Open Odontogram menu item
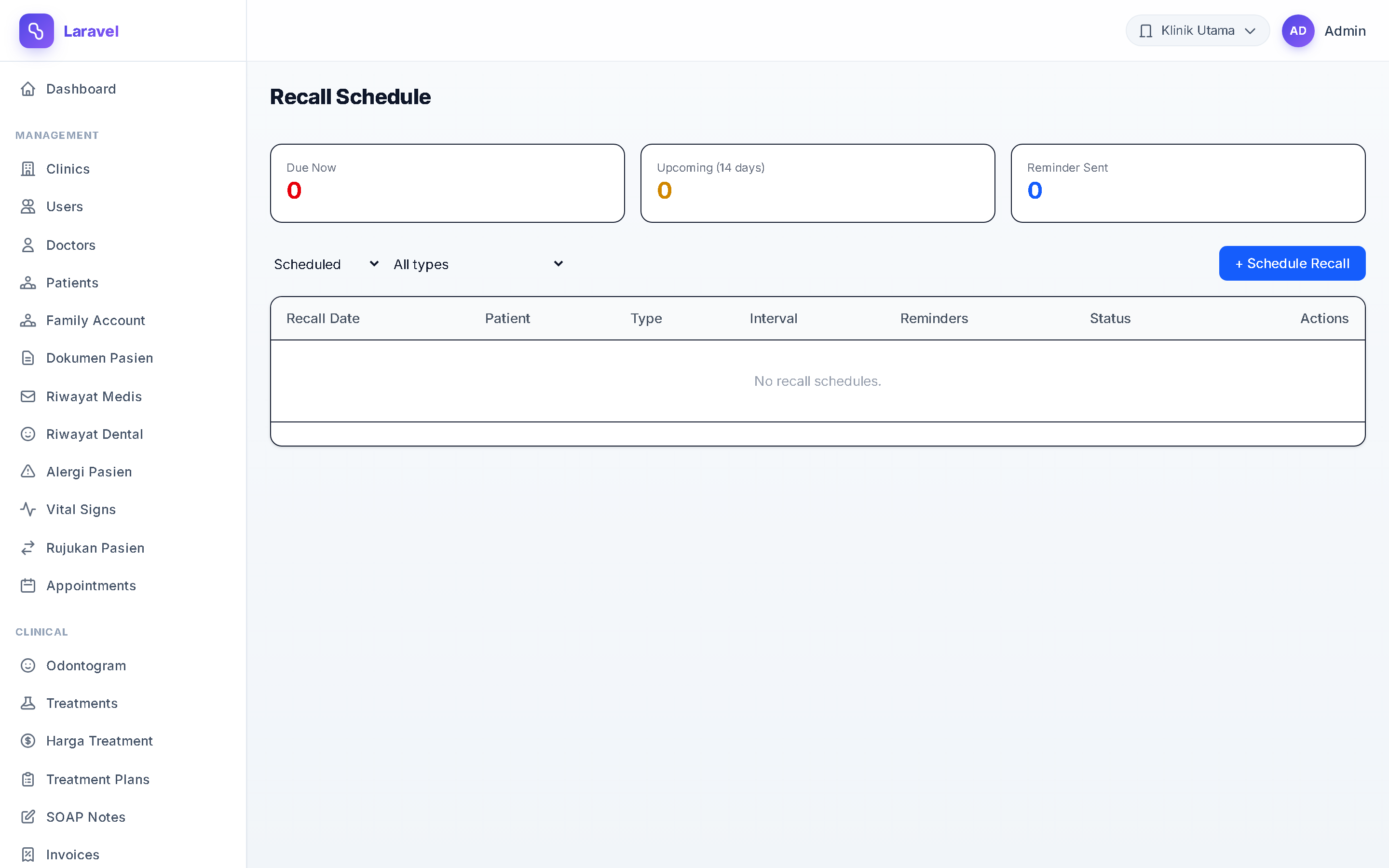1389x868 pixels. coord(123,666)
